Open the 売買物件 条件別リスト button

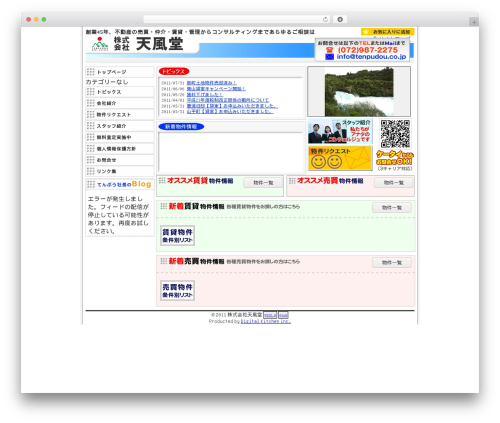177,291
